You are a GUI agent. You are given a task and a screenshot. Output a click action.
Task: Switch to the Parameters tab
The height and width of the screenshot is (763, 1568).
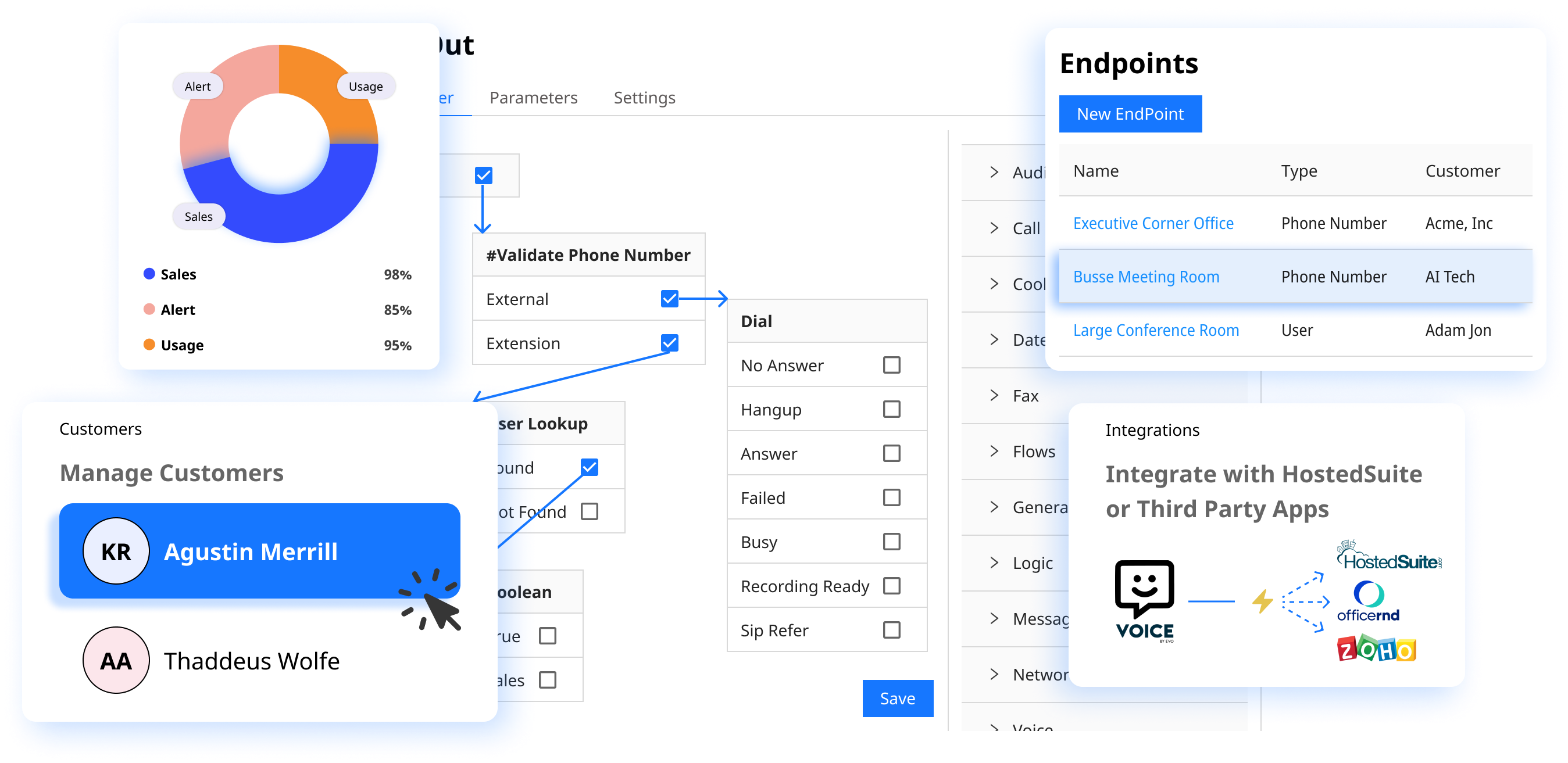click(x=536, y=96)
